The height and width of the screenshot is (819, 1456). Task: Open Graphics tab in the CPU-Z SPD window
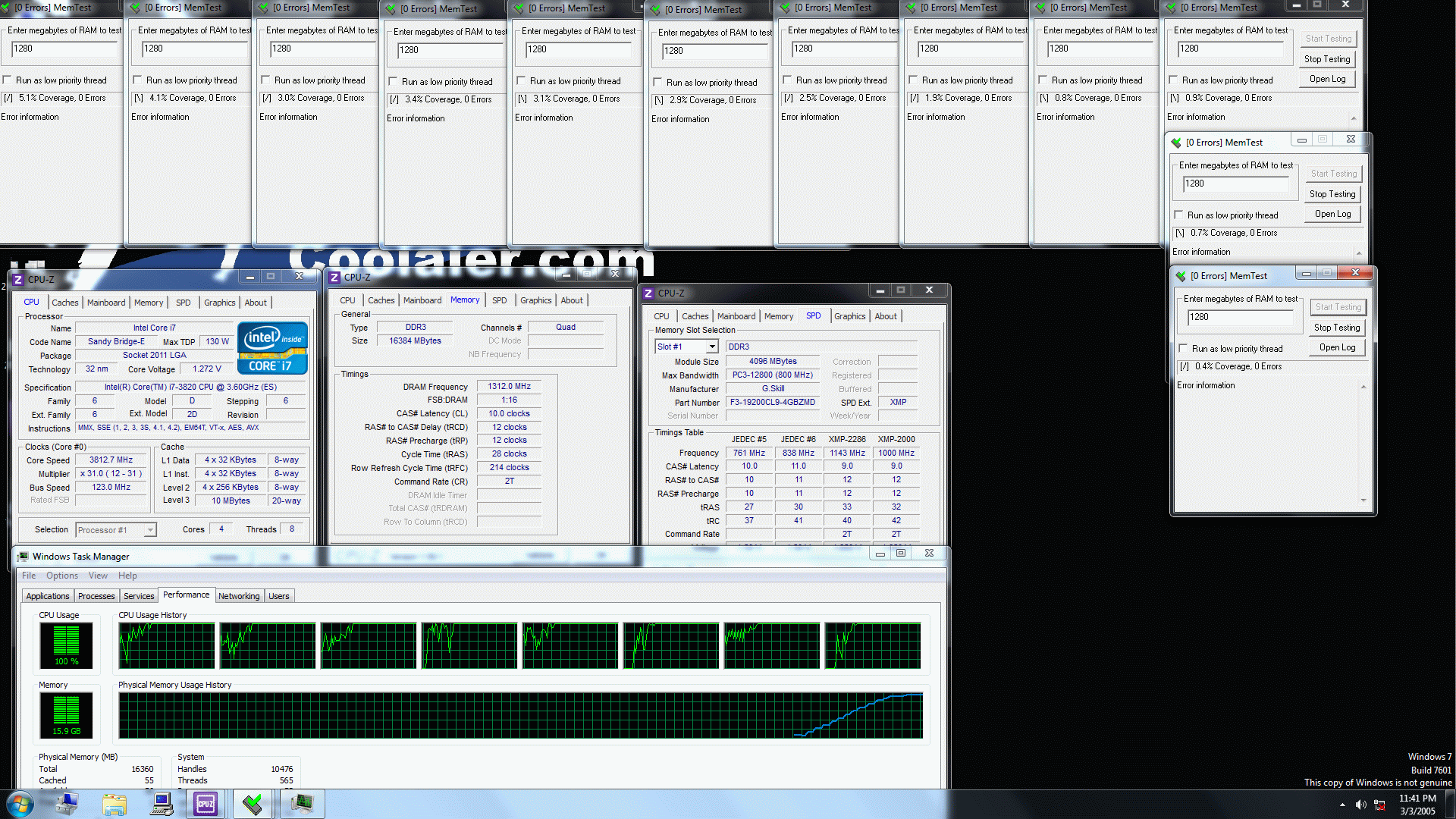[849, 316]
